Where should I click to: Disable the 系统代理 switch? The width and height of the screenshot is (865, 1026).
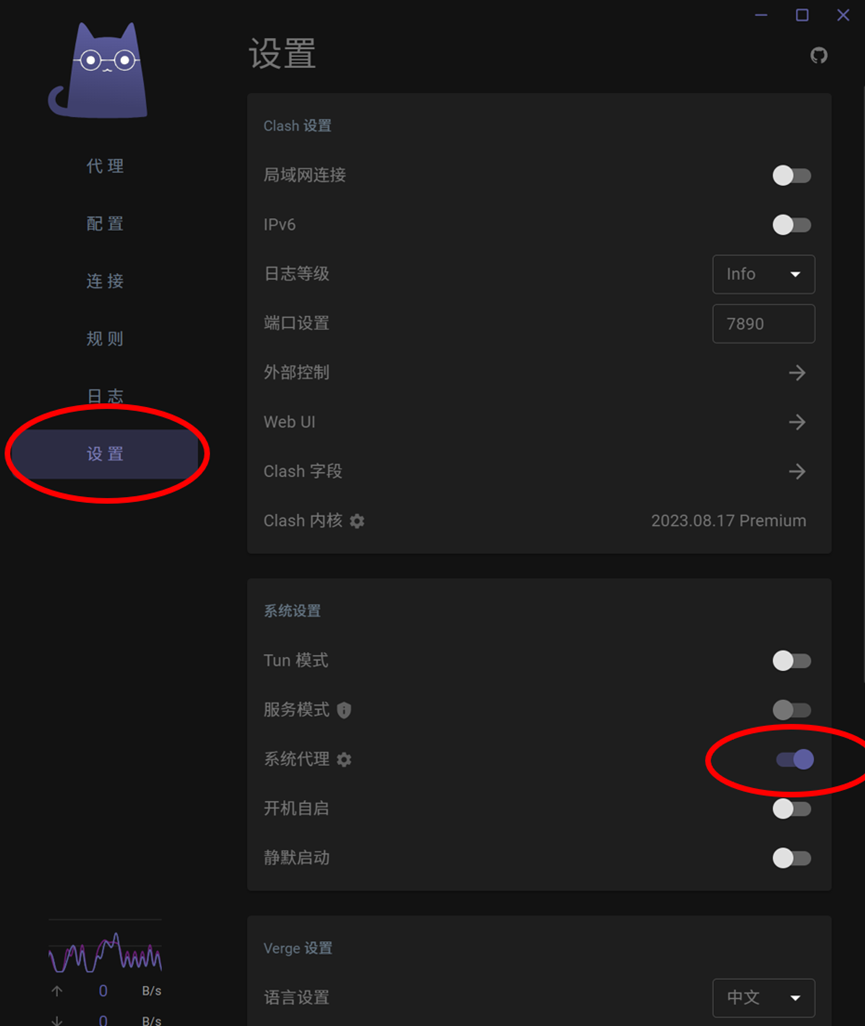794,759
